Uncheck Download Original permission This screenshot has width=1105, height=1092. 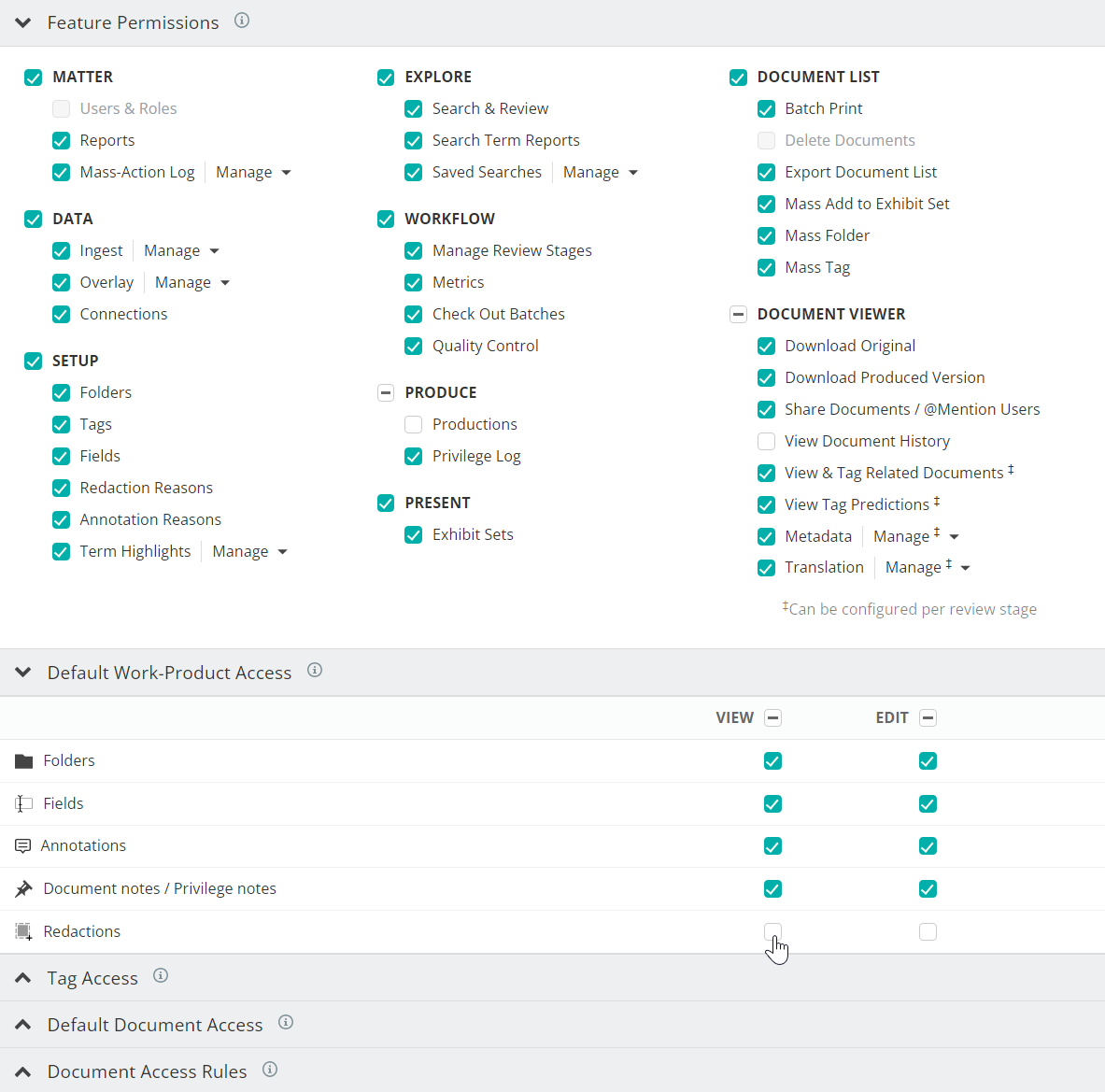pyautogui.click(x=766, y=347)
